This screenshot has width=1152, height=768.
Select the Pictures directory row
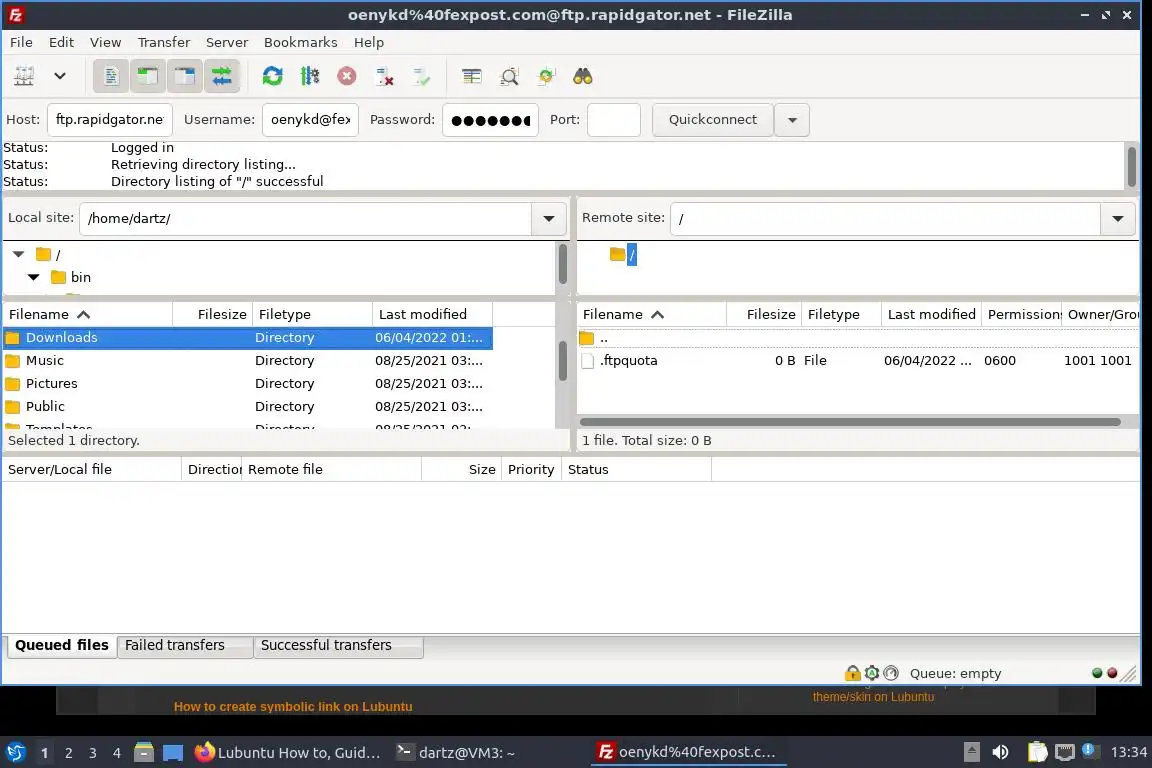(x=248, y=384)
